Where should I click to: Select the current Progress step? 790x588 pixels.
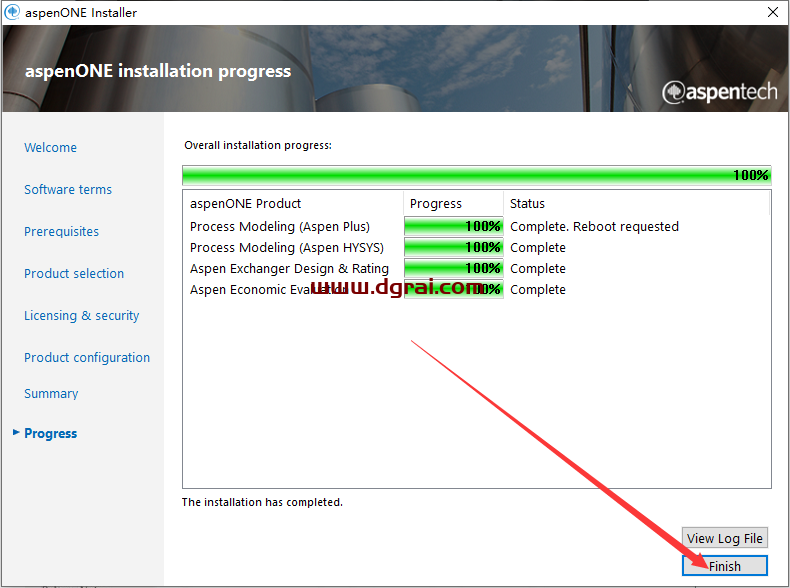(x=50, y=433)
